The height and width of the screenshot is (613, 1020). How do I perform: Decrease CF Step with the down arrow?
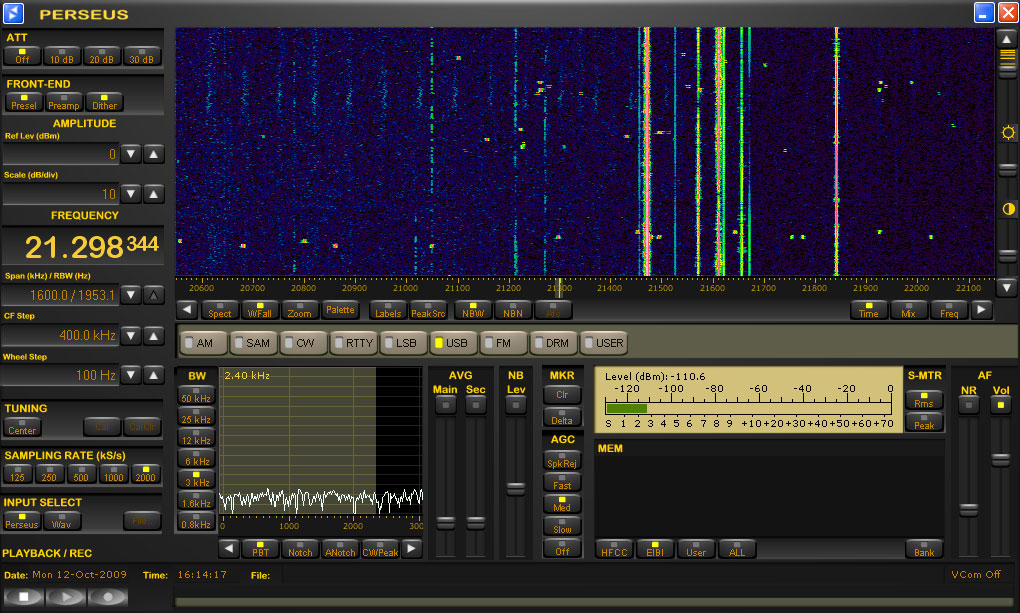click(x=131, y=336)
